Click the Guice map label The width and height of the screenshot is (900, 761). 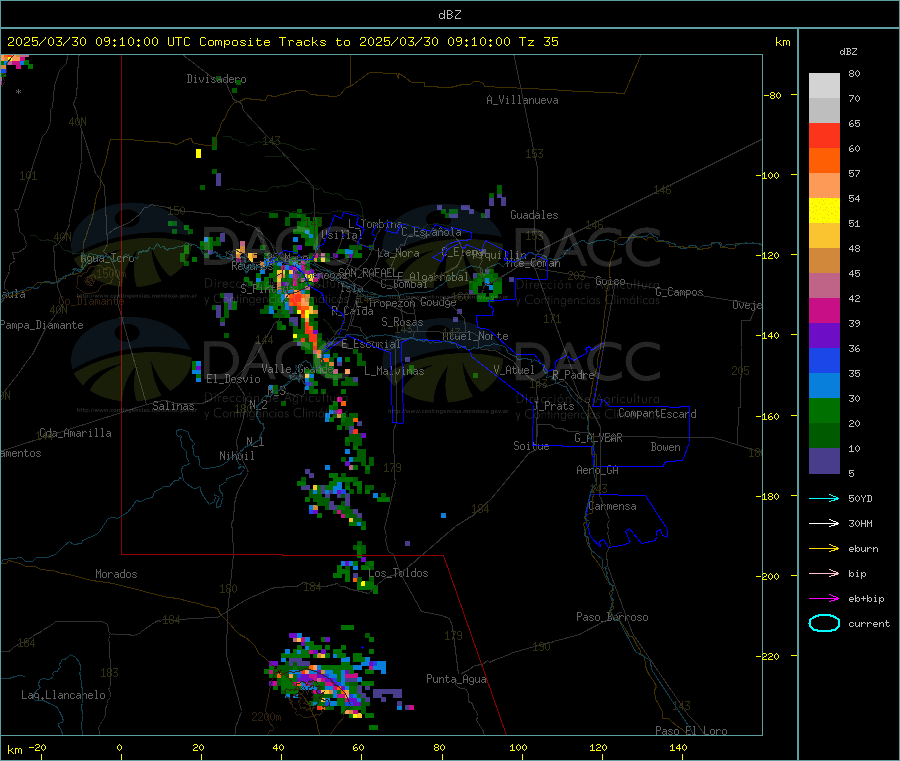(x=610, y=281)
